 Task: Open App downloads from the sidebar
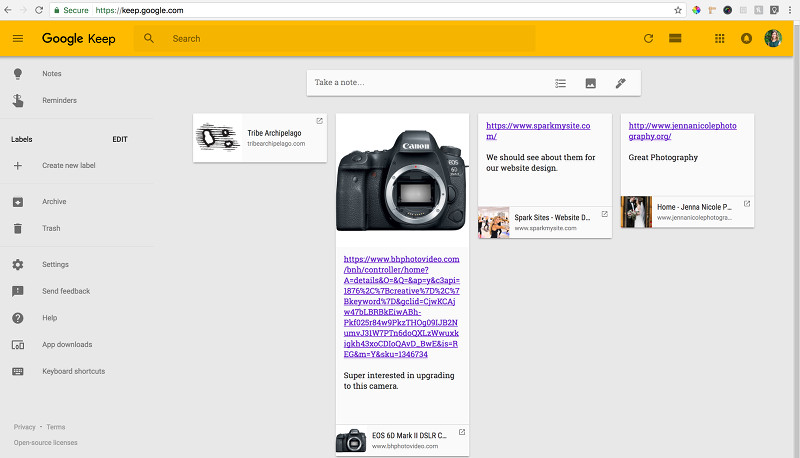click(x=67, y=345)
